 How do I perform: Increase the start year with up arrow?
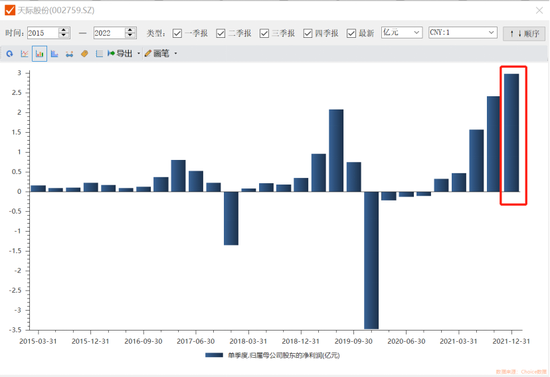[64, 30]
